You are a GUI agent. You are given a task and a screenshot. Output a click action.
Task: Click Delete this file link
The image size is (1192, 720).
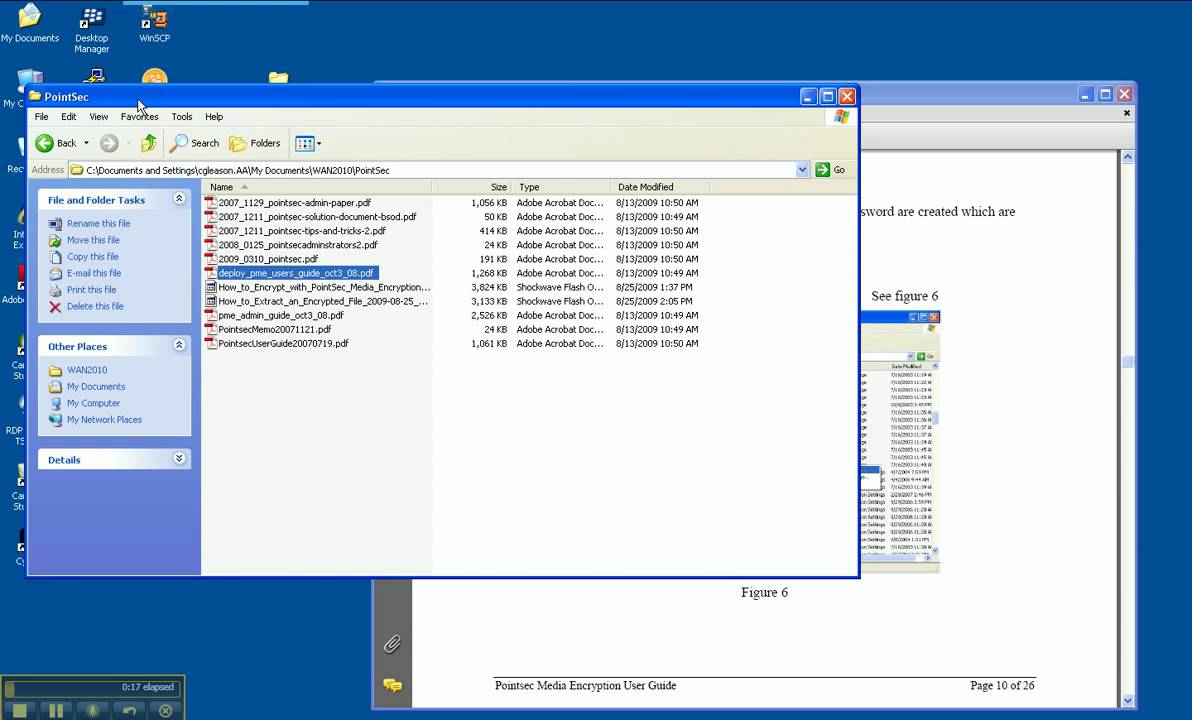[95, 306]
